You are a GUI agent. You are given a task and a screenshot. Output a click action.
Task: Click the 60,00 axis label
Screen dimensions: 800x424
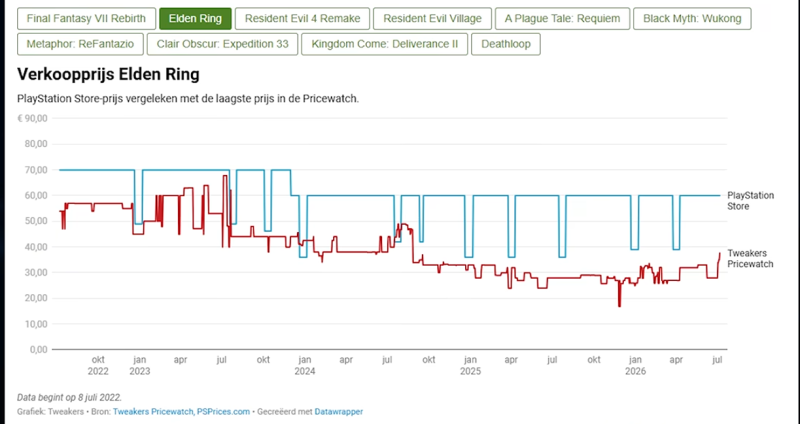(36, 195)
